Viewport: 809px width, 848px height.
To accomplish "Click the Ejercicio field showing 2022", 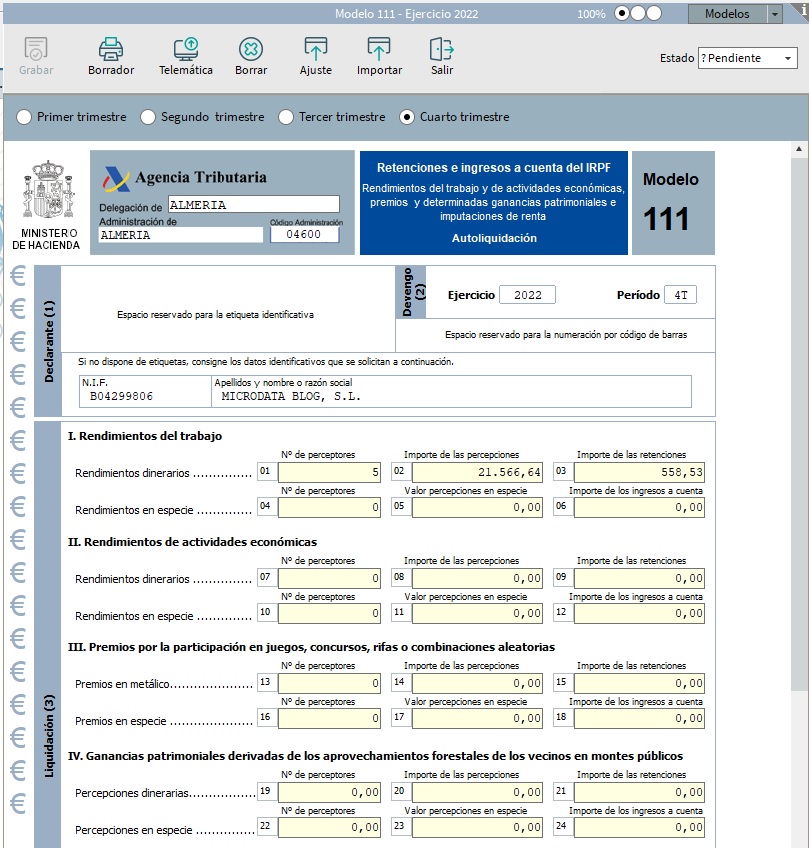I will coord(527,295).
